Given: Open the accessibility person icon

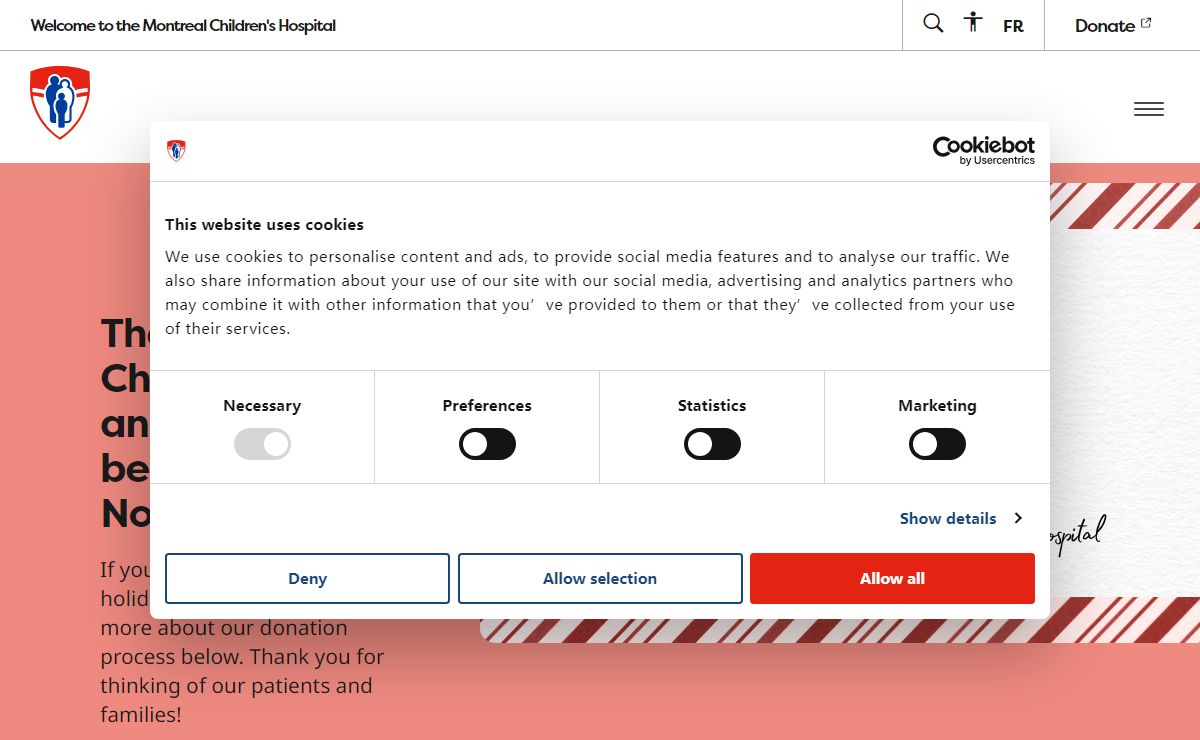Looking at the screenshot, I should pyautogui.click(x=973, y=22).
